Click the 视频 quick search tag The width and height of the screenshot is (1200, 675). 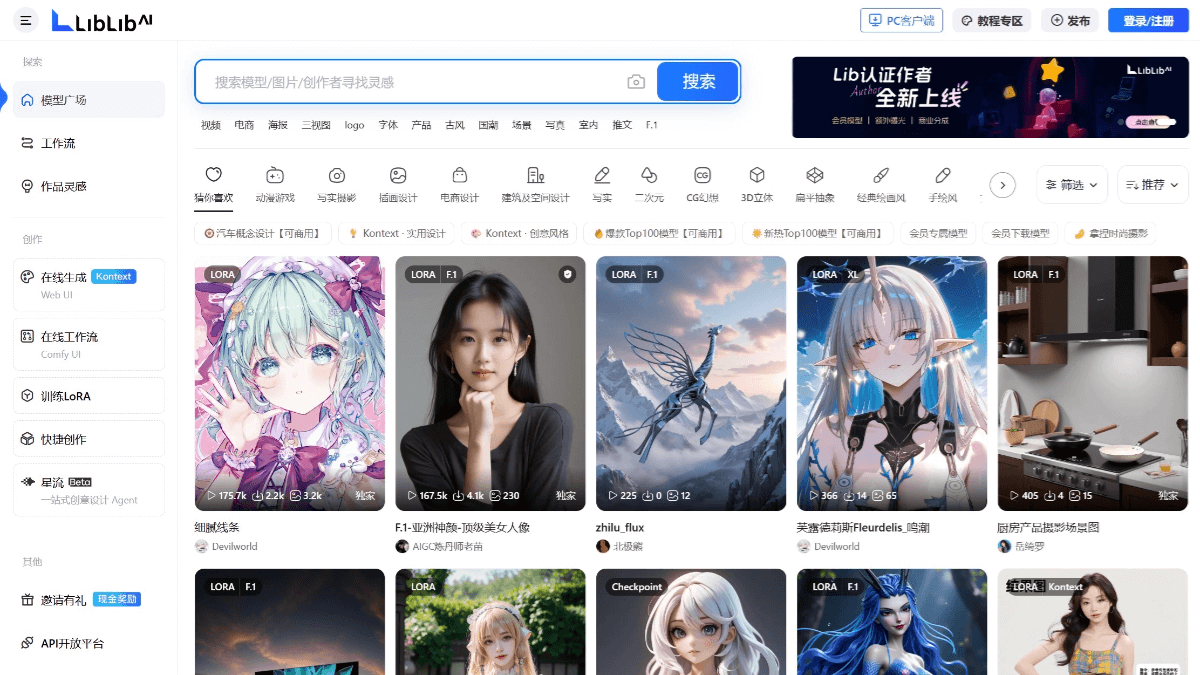pos(210,125)
